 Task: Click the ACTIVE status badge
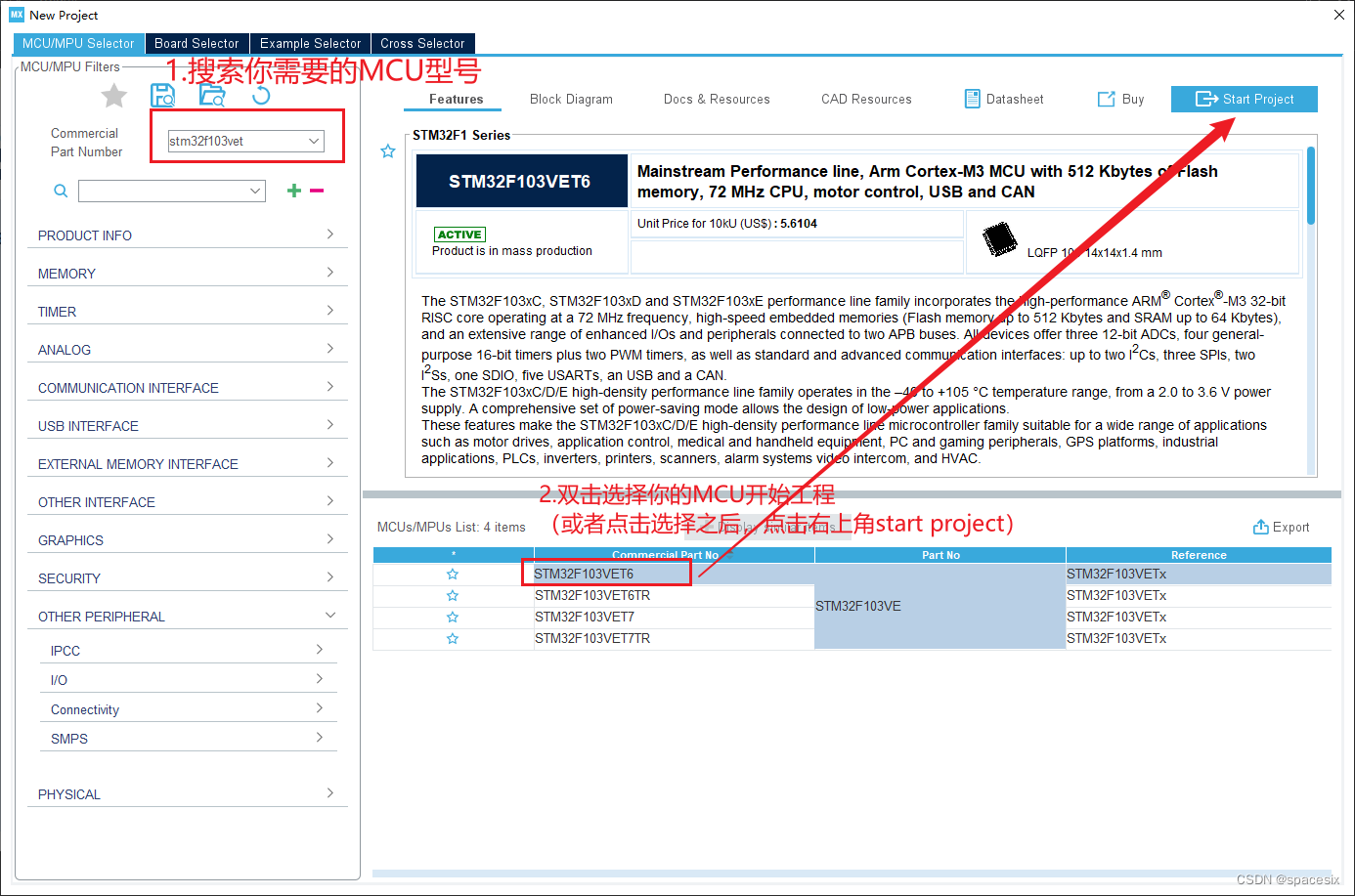[x=459, y=235]
